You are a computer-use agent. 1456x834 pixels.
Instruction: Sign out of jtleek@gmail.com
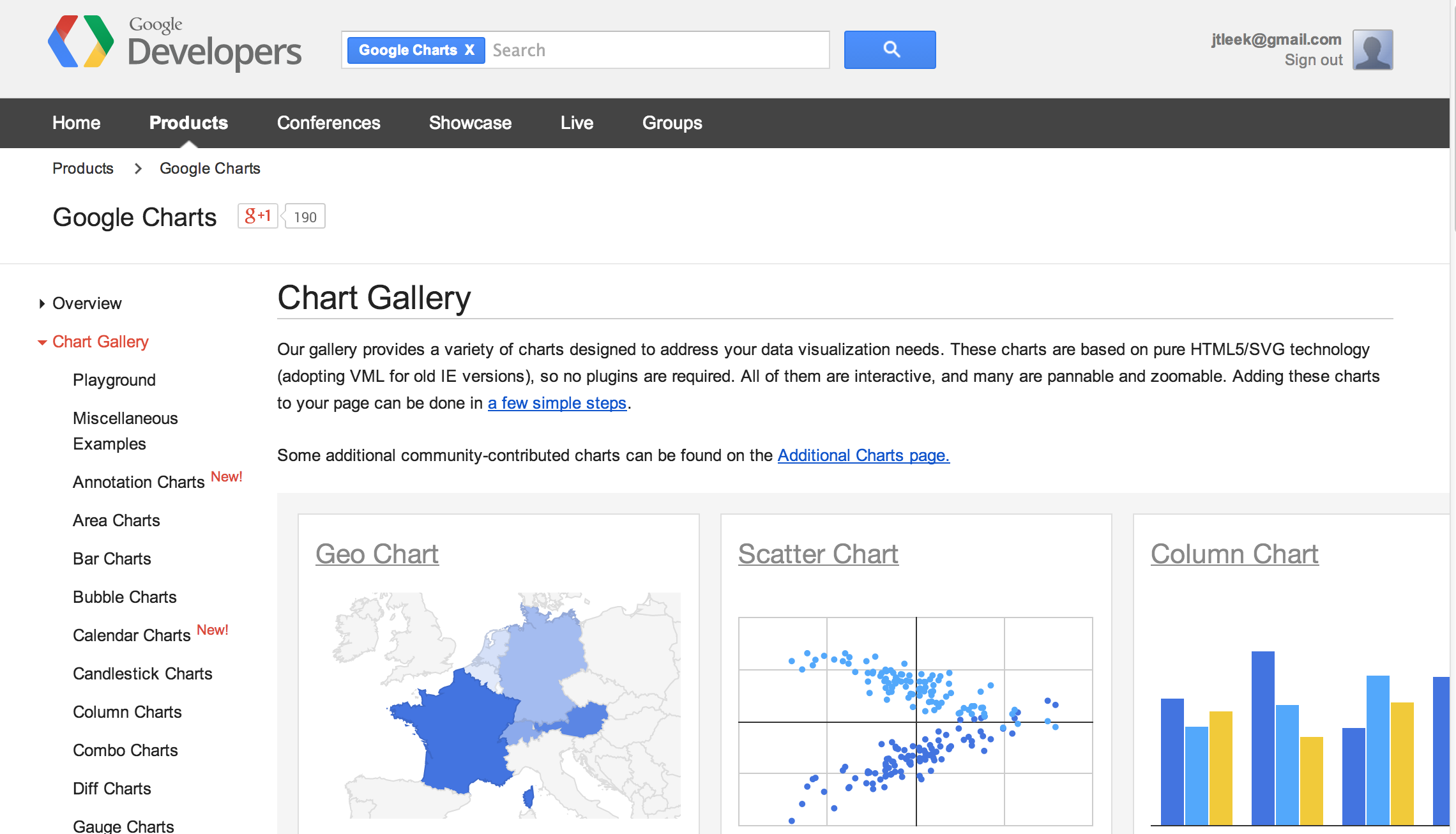(1314, 59)
